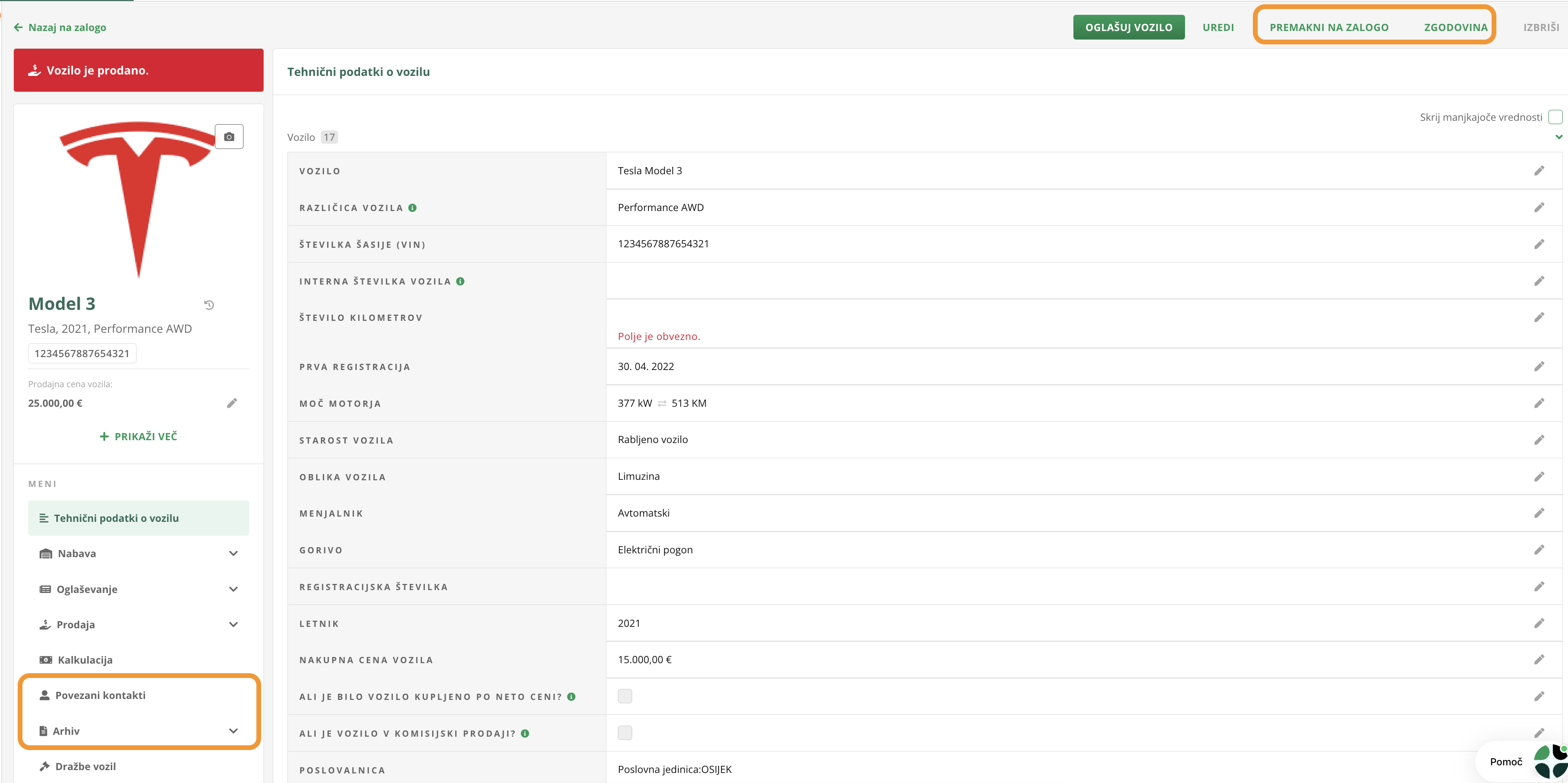Click the history icon beside Model 3
Viewport: 1568px width, 783px height.
click(209, 305)
